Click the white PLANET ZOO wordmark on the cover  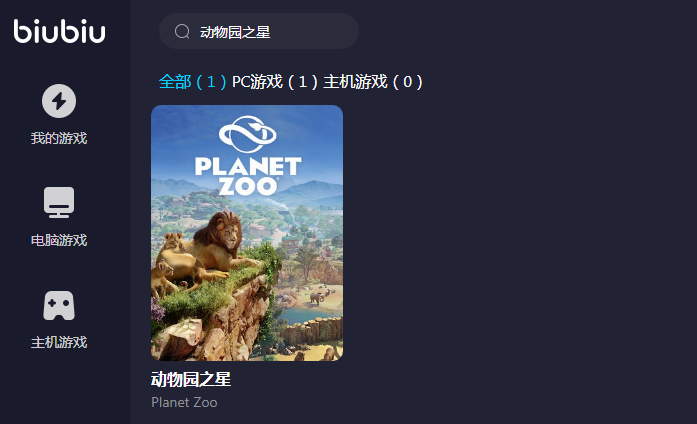pos(248,176)
